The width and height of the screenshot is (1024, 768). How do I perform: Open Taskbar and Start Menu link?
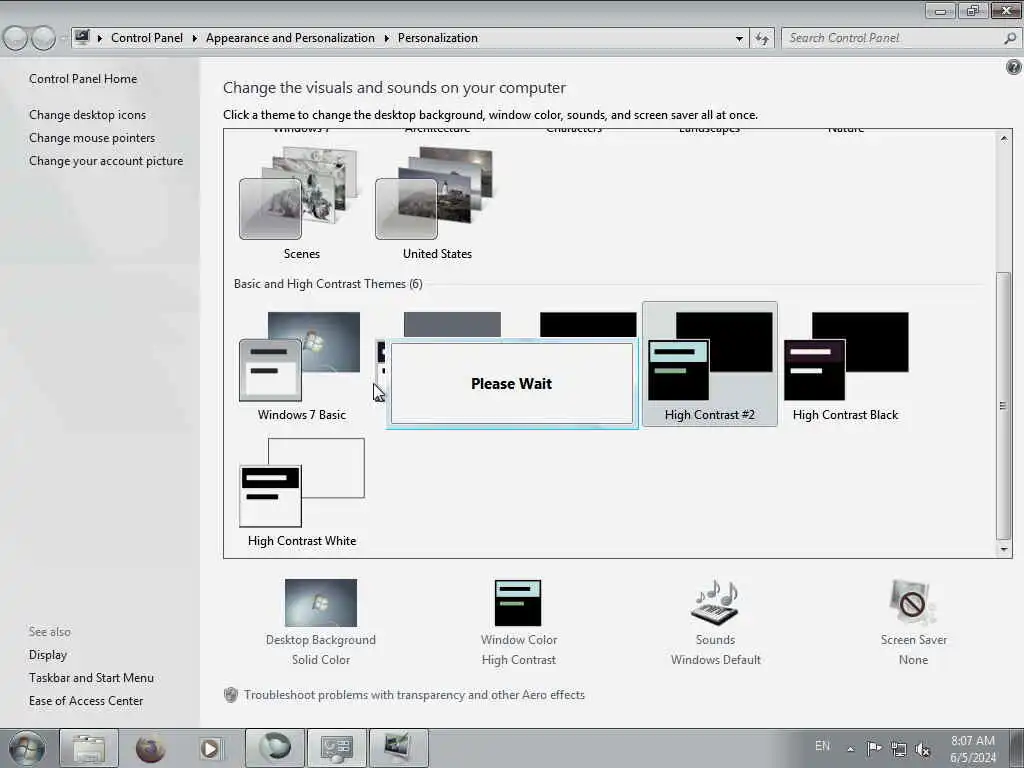click(91, 678)
